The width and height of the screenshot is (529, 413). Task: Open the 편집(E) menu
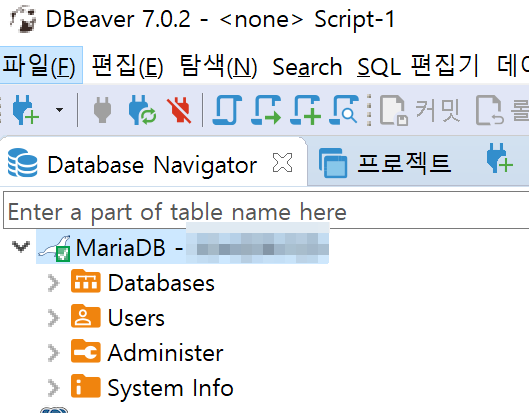pyautogui.click(x=127, y=66)
